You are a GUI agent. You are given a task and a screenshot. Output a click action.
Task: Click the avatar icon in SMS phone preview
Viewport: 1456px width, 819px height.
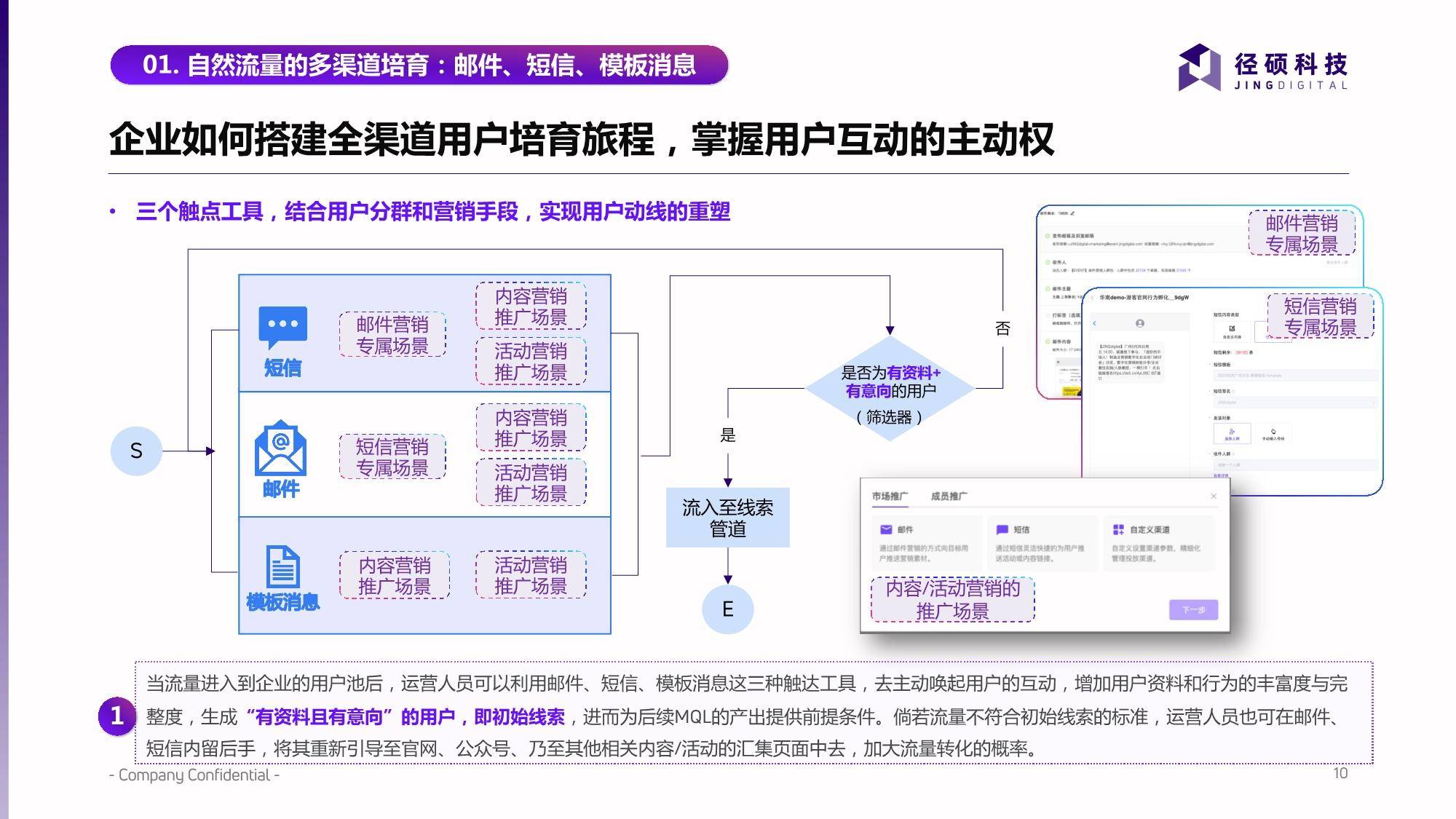pos(1139,323)
